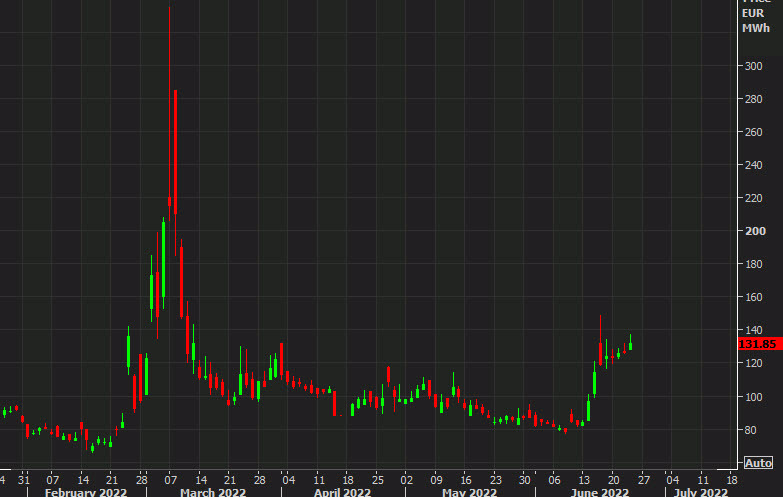
Task: Select the 100 tick on price axis
Action: (751, 397)
